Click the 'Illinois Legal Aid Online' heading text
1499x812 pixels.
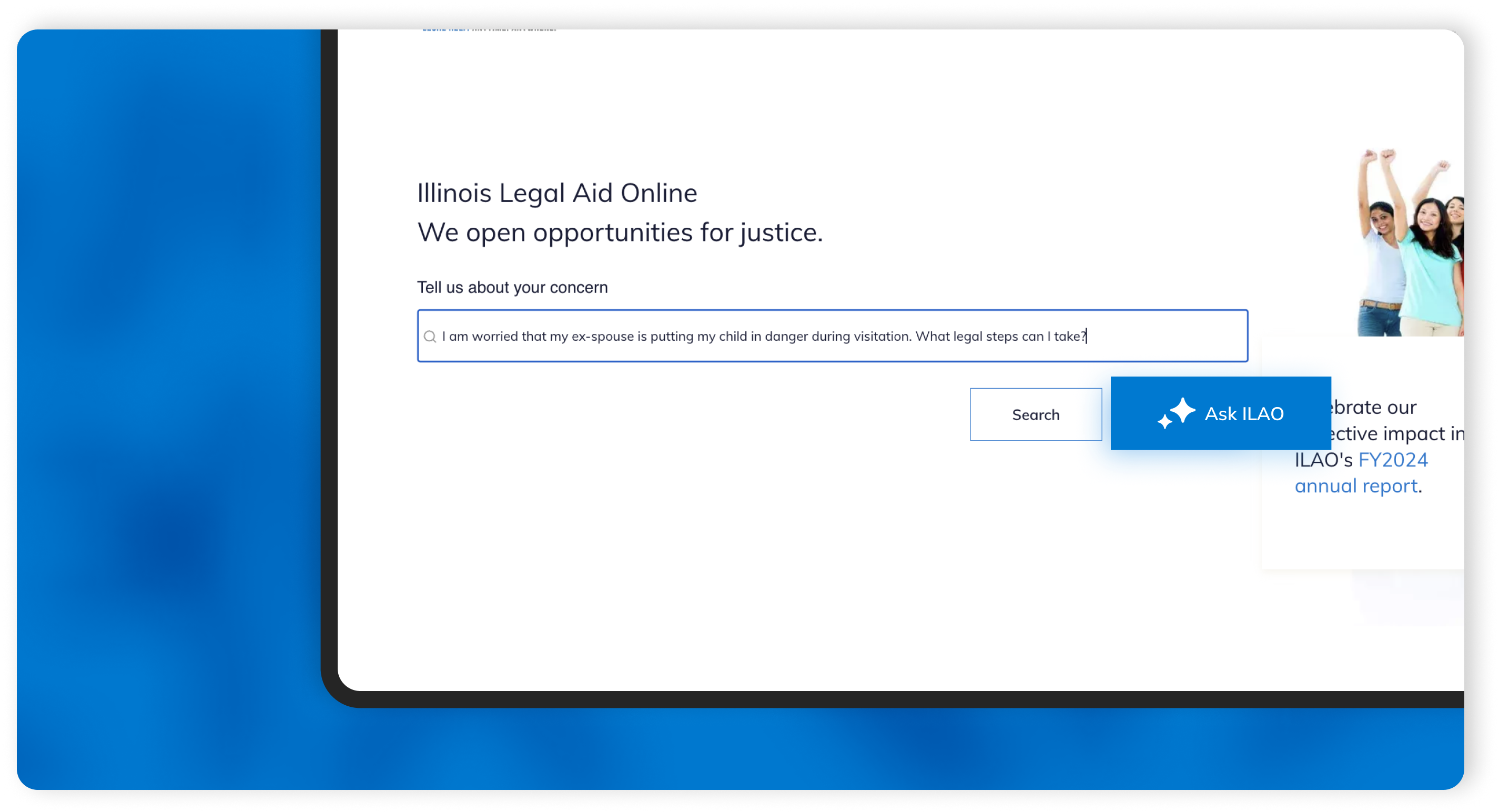click(x=557, y=192)
